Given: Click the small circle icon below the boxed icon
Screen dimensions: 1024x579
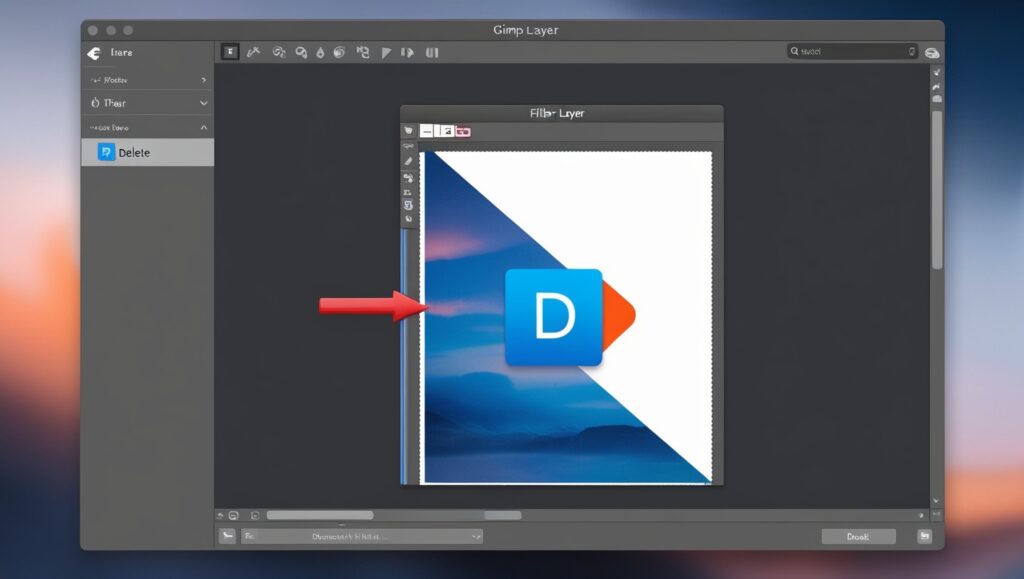Looking at the screenshot, I should coord(408,219).
